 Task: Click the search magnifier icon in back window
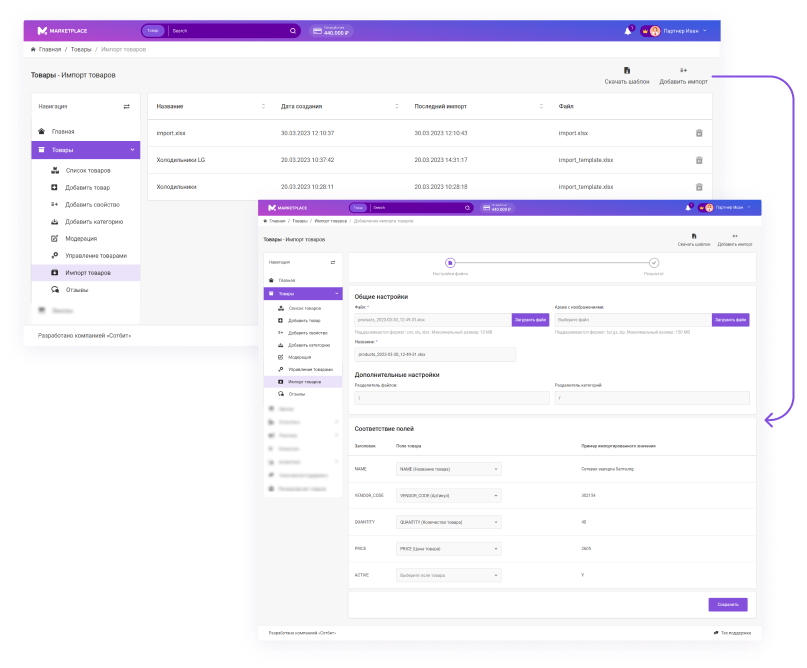[x=292, y=31]
